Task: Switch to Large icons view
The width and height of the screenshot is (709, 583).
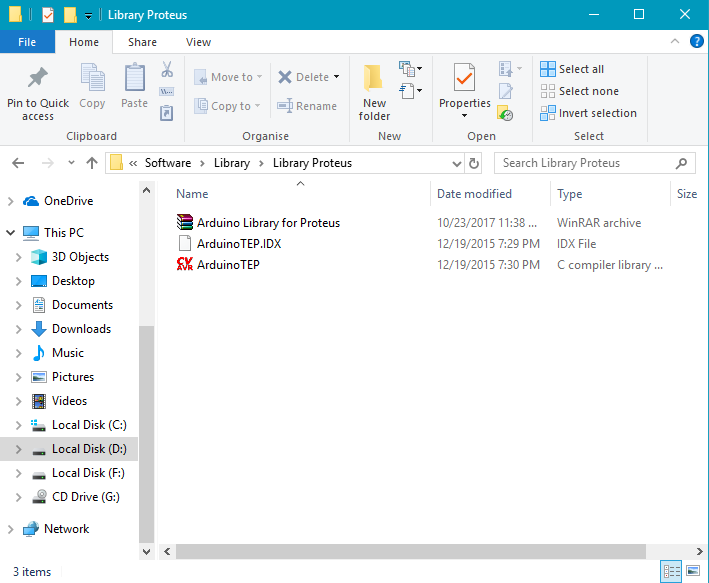Action: click(693, 571)
